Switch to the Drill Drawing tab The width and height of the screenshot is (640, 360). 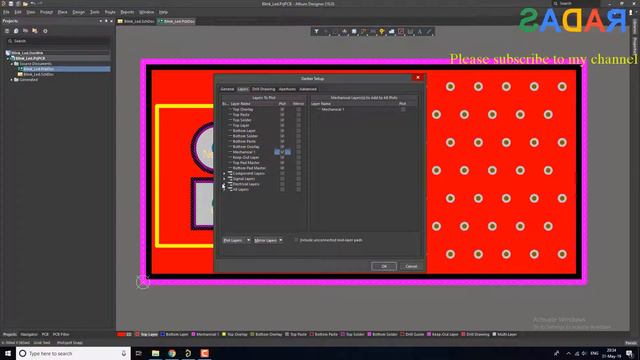coord(263,89)
